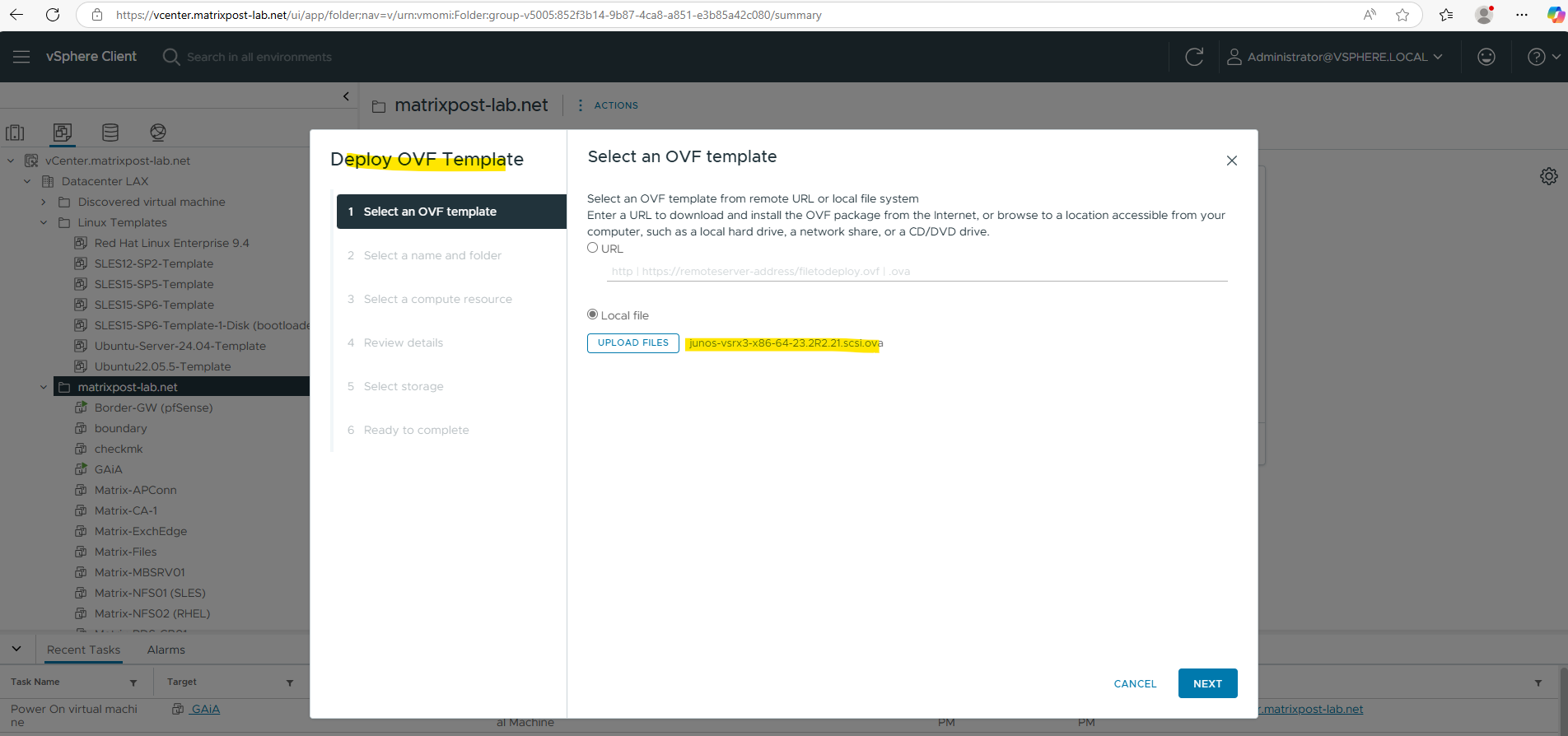Click the search magnifier icon
The width and height of the screenshot is (1568, 736).
pyautogui.click(x=170, y=57)
